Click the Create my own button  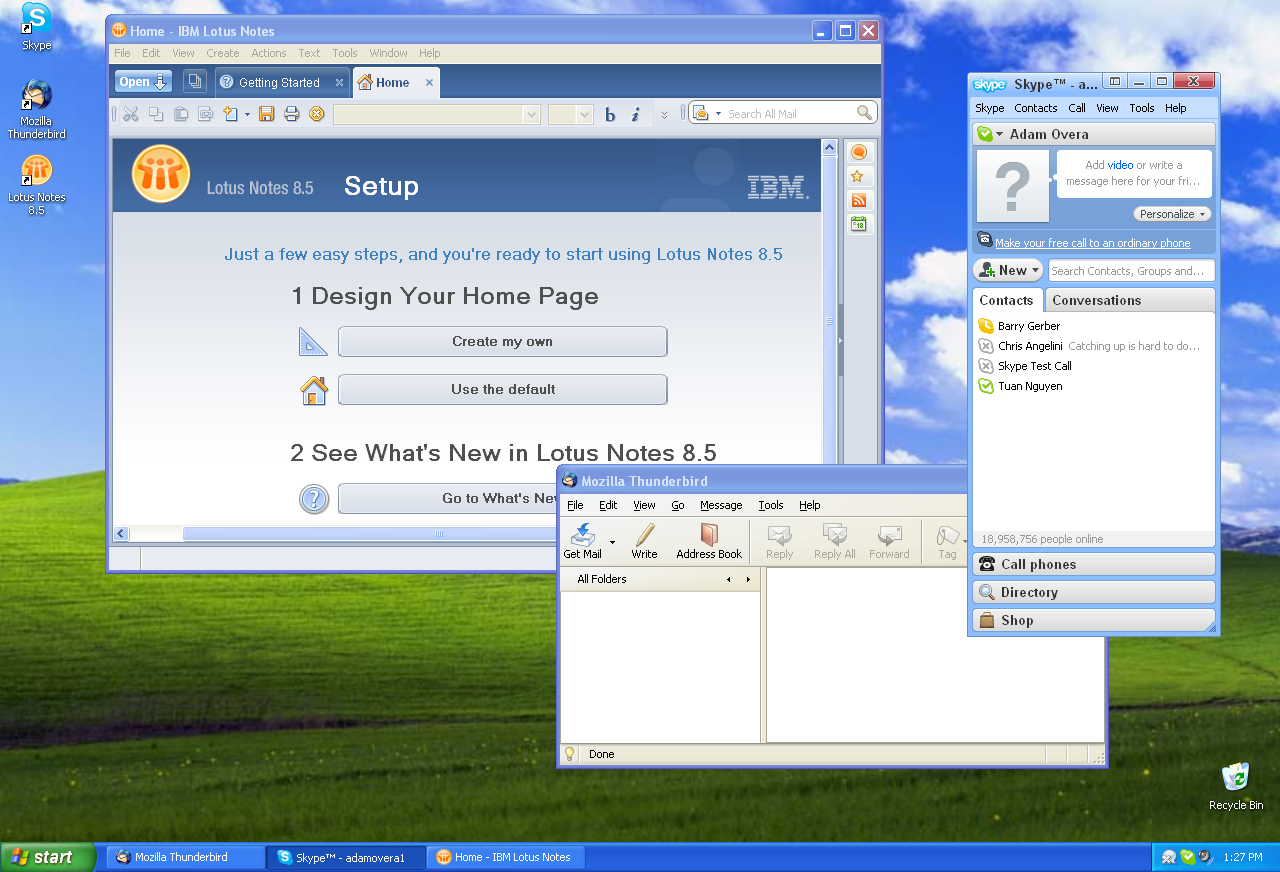(x=502, y=341)
